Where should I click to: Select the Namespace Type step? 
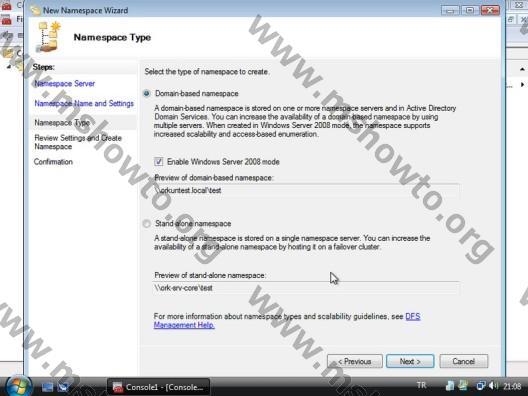(62, 123)
